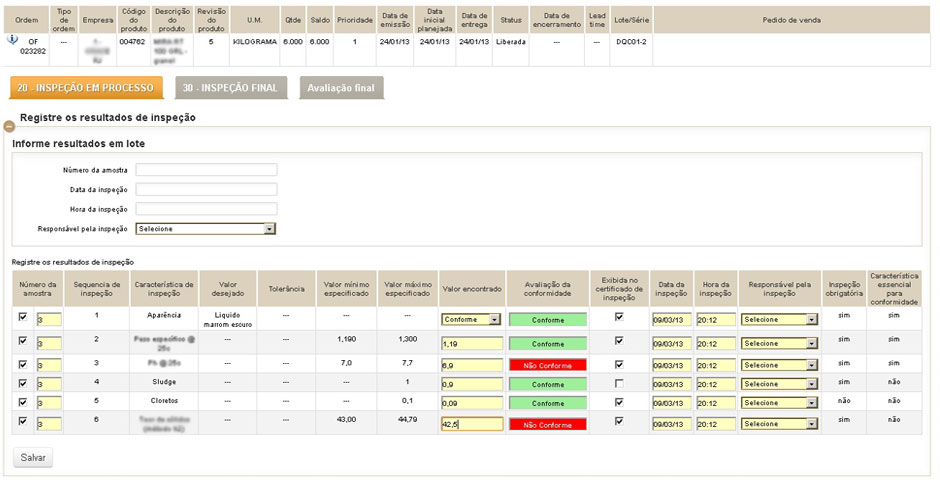Open Responsável dropdown in sequence 2 row
Screen dimensions: 940x480
[779, 343]
